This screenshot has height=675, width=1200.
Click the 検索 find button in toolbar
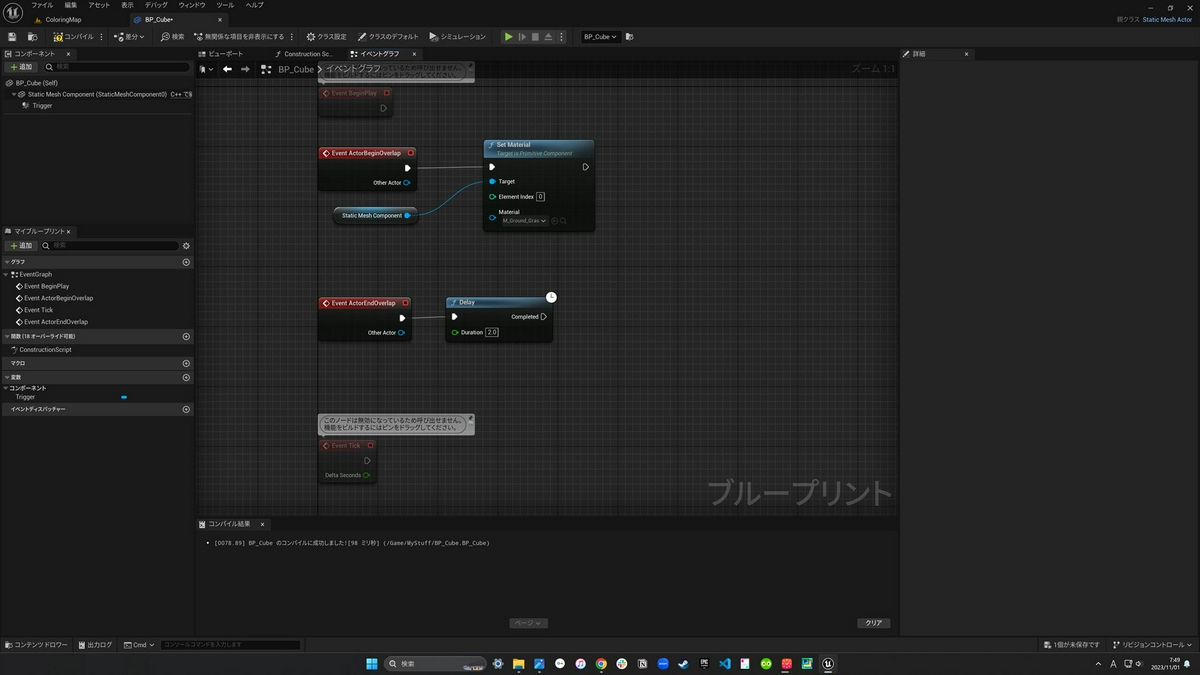coord(173,37)
